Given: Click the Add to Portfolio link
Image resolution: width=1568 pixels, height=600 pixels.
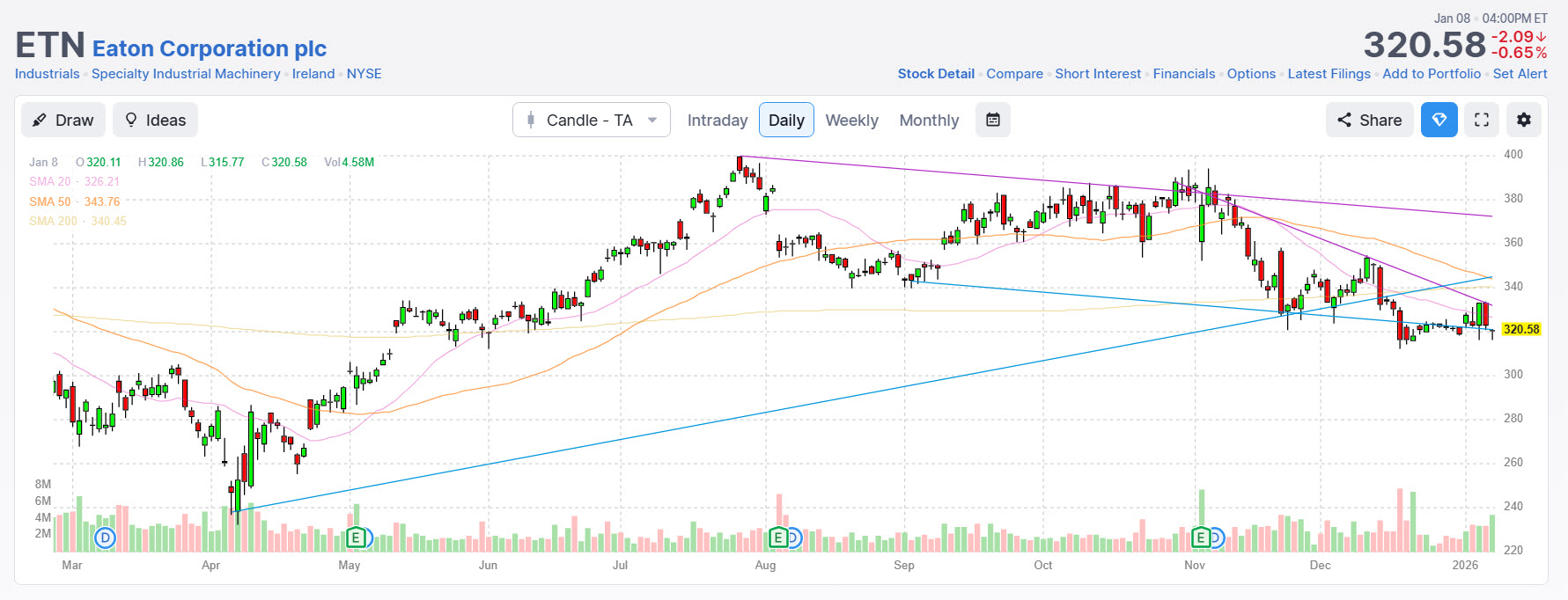Looking at the screenshot, I should [1432, 74].
